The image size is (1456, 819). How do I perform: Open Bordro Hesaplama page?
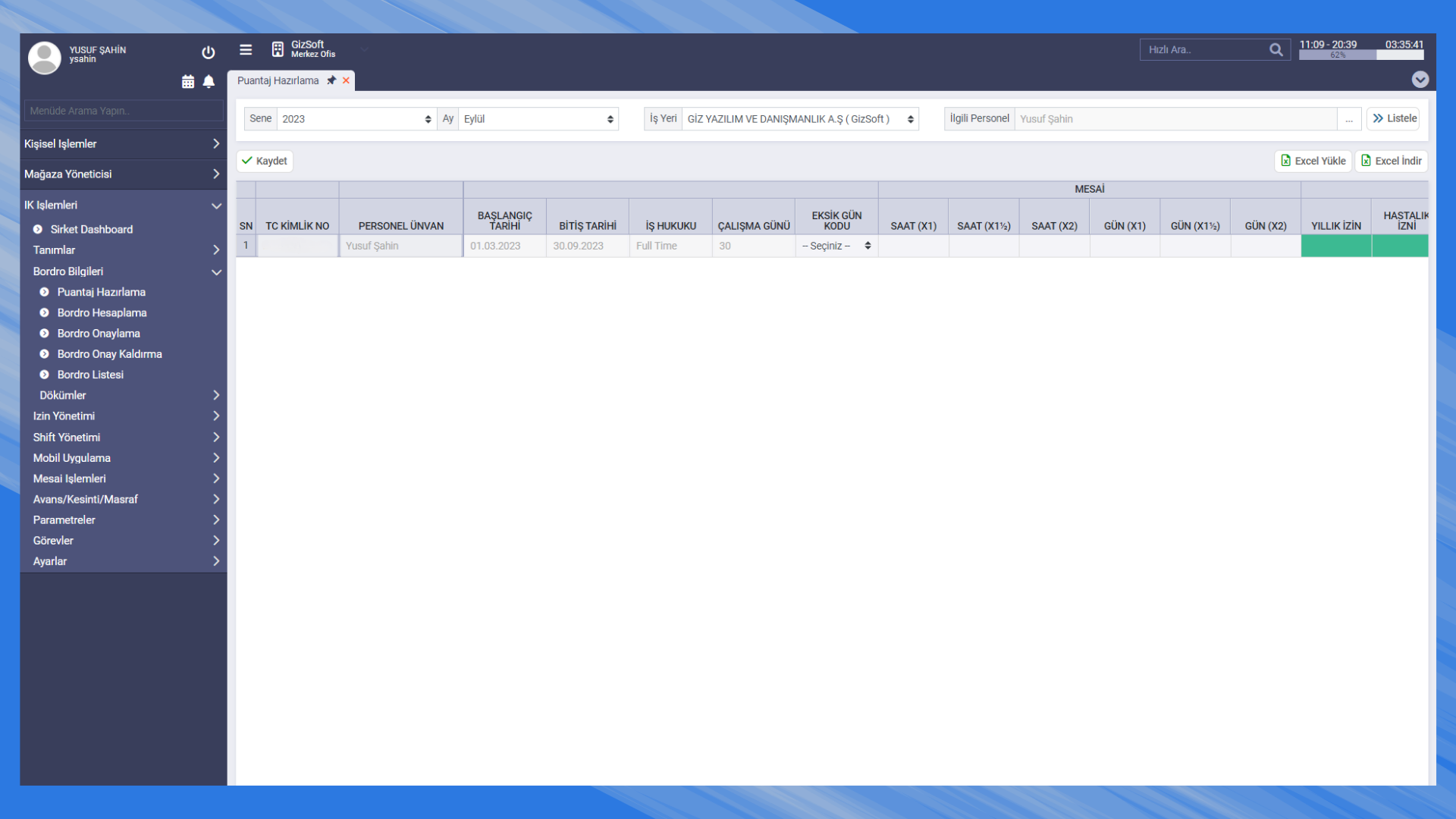(x=102, y=312)
